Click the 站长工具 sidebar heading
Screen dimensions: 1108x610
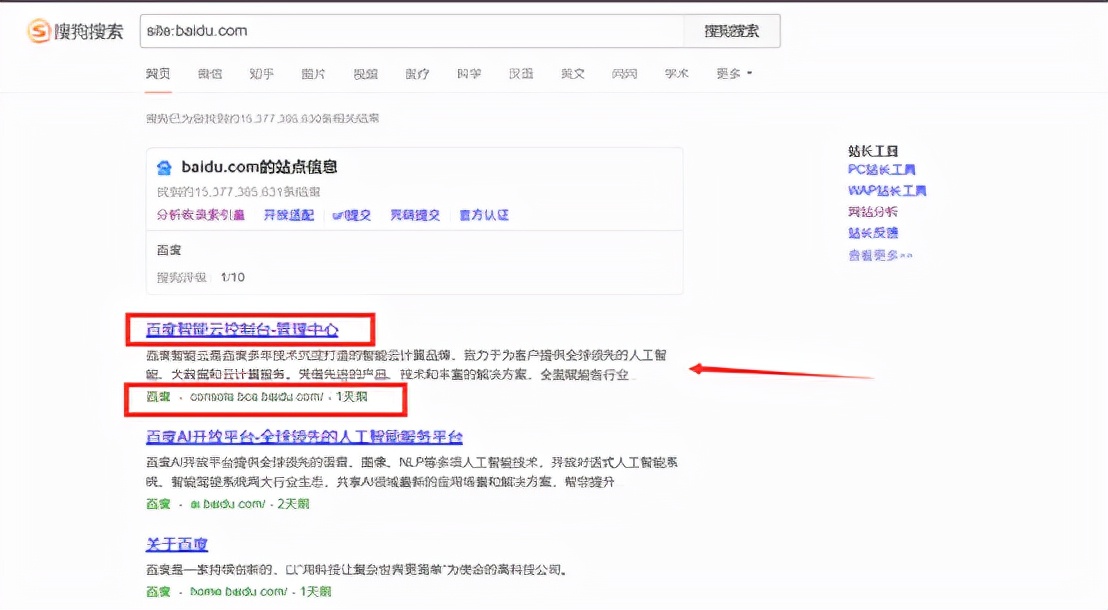[x=873, y=151]
